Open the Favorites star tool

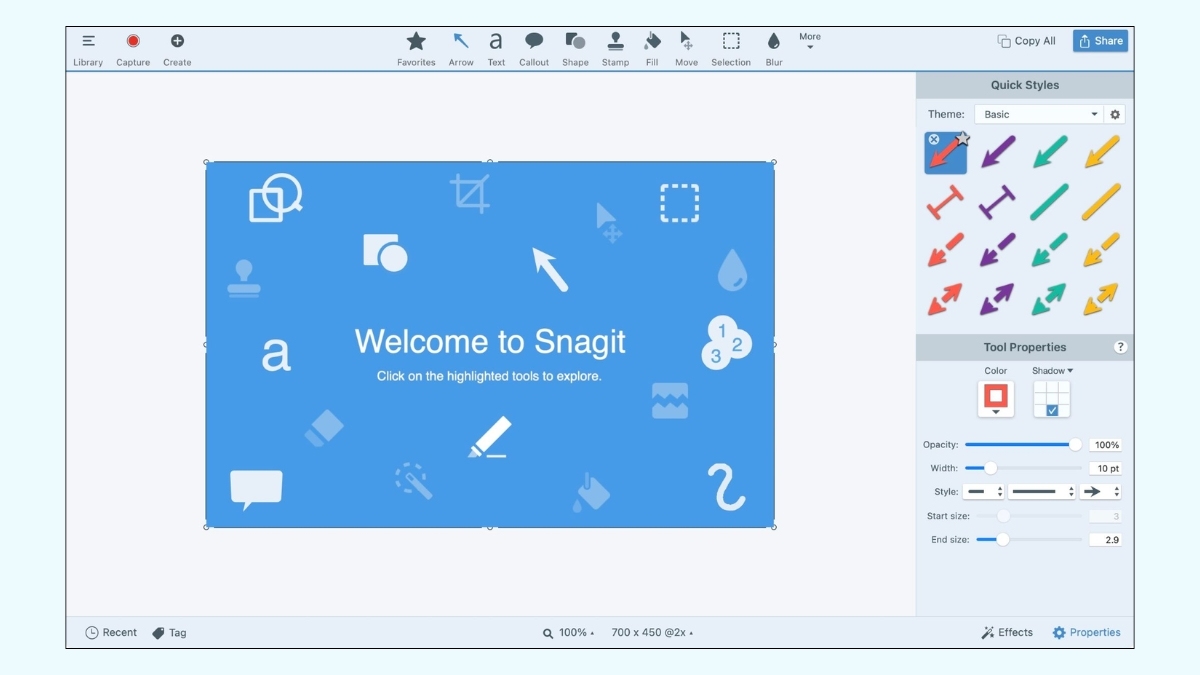[416, 49]
